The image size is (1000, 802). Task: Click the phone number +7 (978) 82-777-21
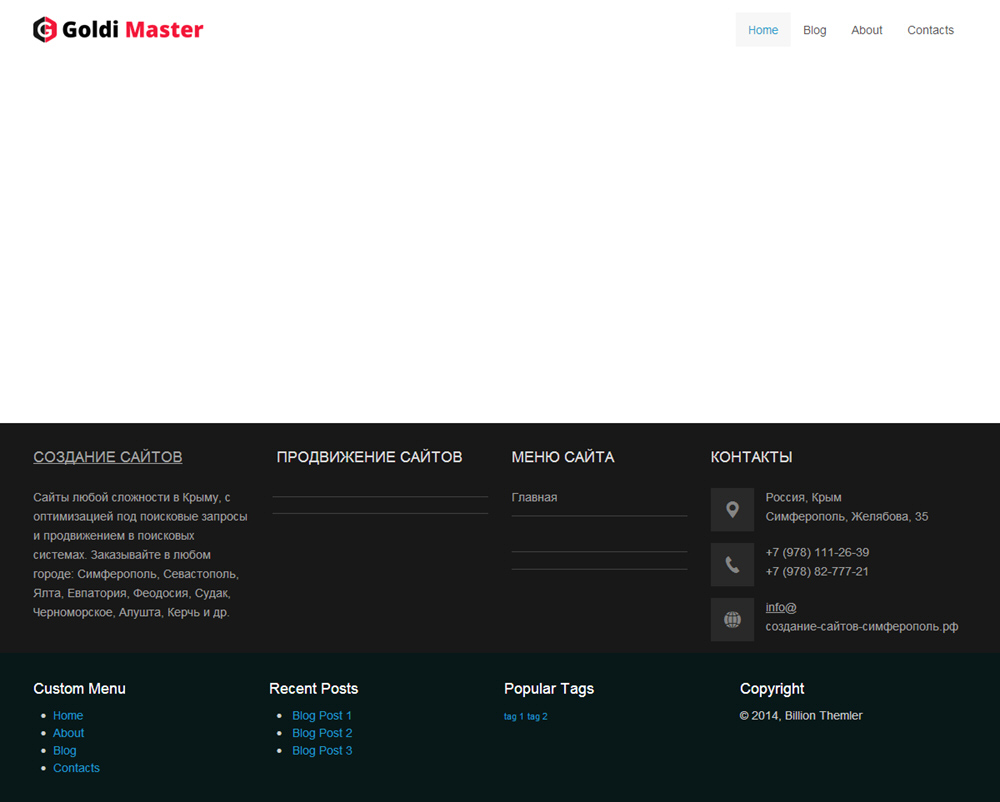click(817, 571)
